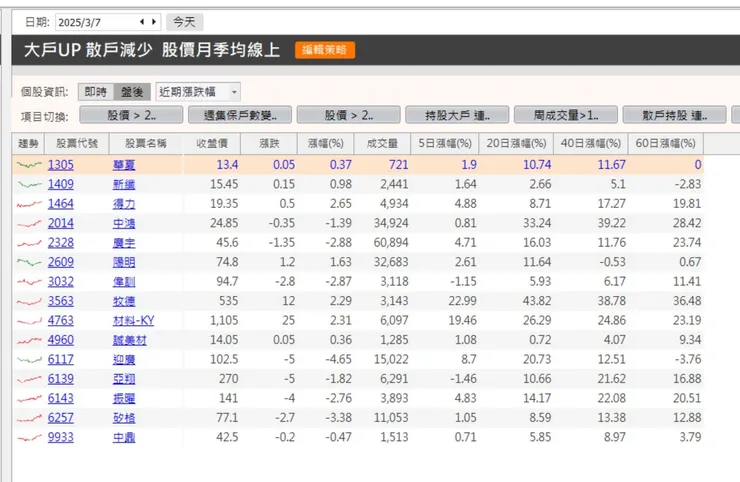
Task: Open trend sparkline for stock 4960
Action: point(29,340)
